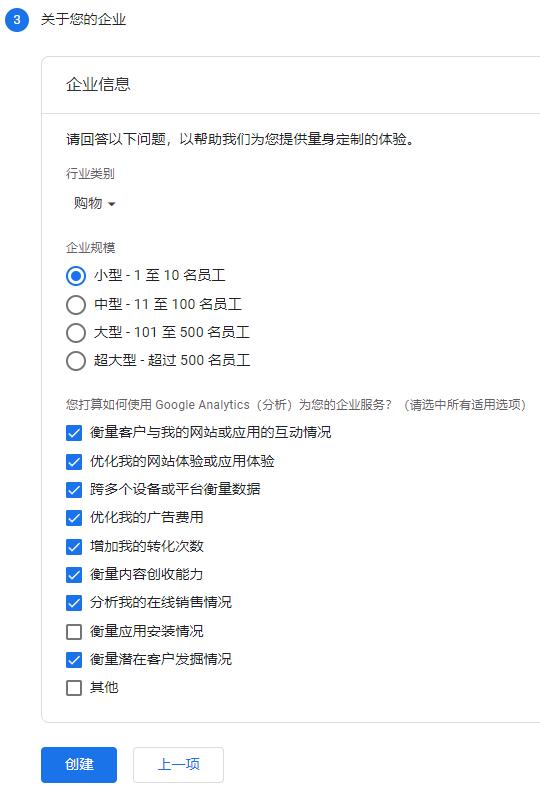
Task: Select 超大型 - 超过 500 名员工 option
Action: click(76, 361)
